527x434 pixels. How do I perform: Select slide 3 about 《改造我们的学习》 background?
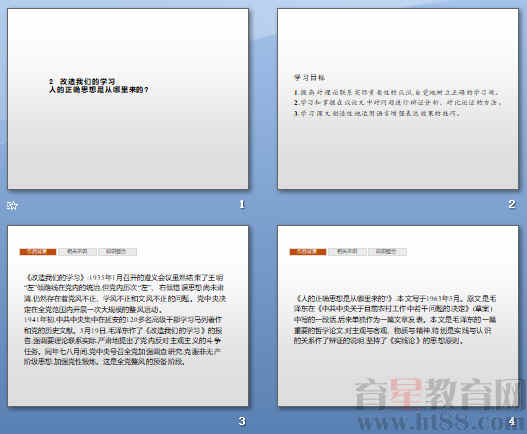click(128, 316)
